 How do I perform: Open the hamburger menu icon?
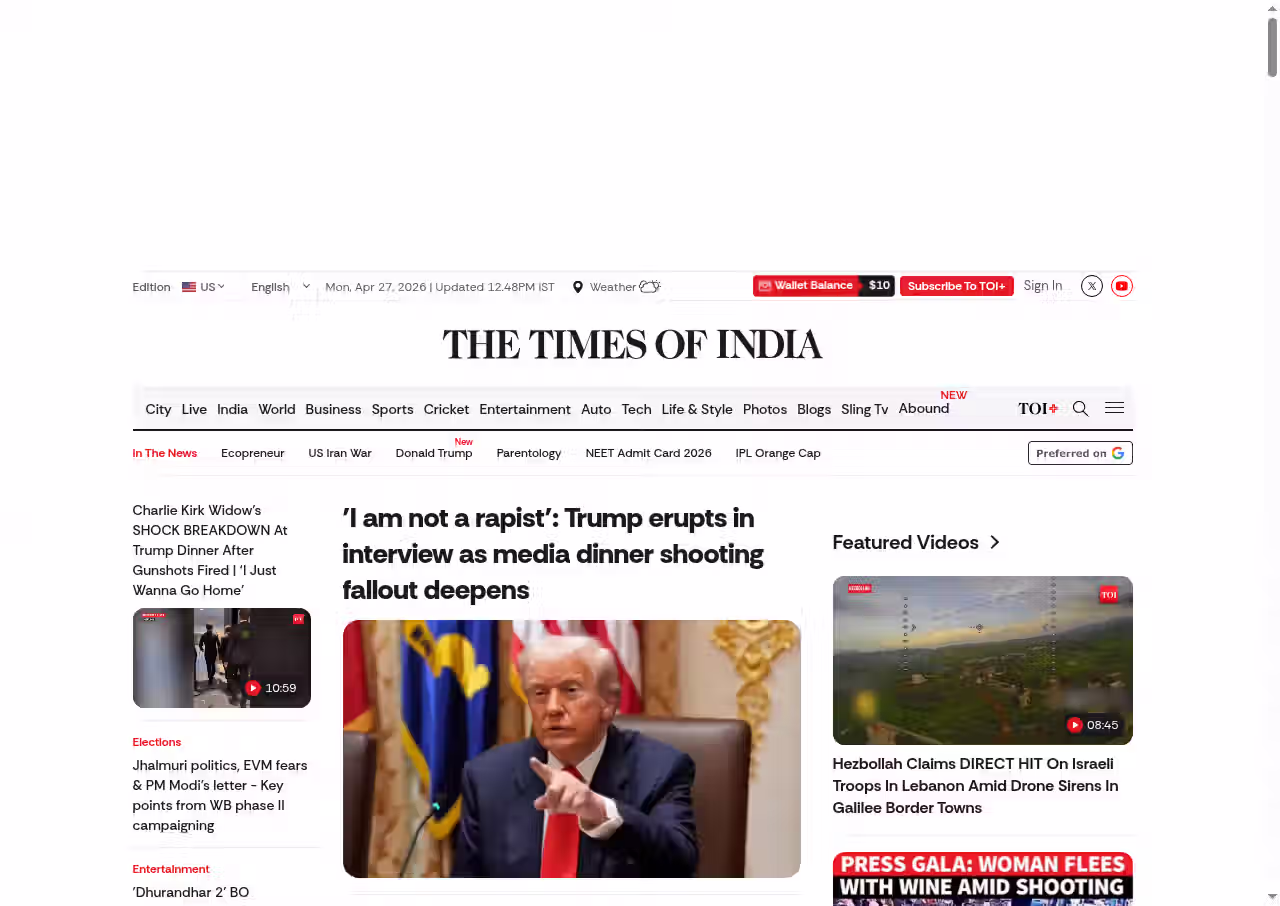point(1114,408)
